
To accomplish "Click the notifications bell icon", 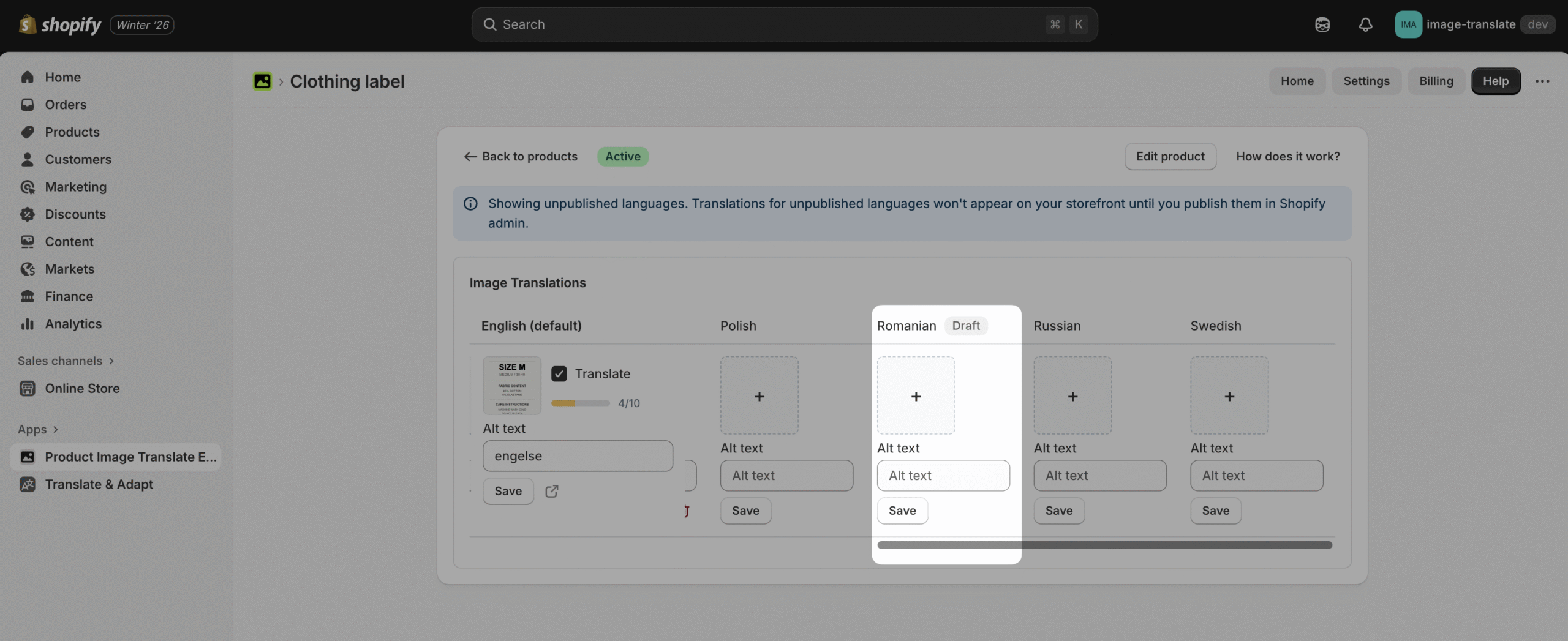I will point(1365,24).
